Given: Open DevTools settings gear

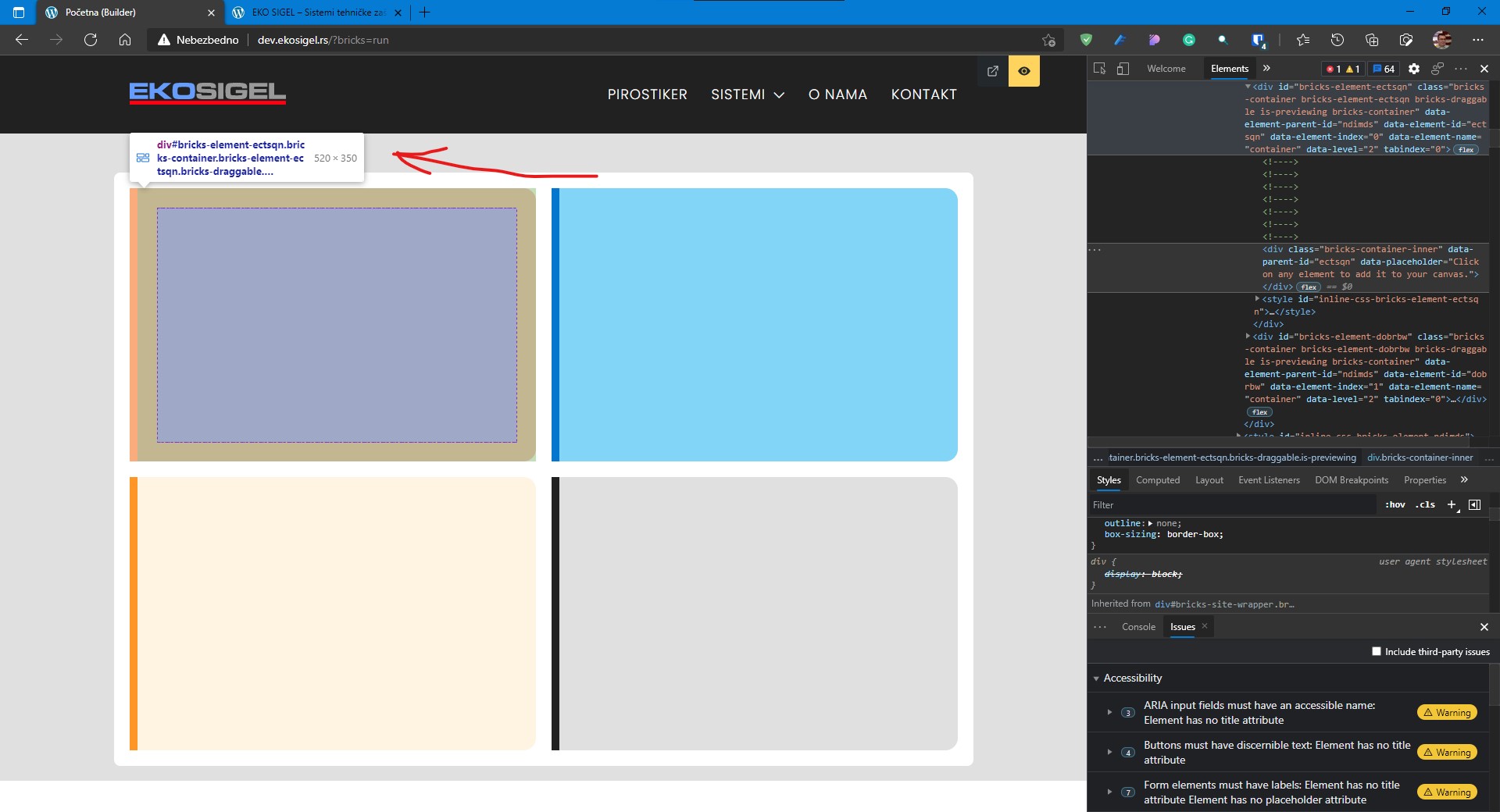Looking at the screenshot, I should click(x=1414, y=69).
